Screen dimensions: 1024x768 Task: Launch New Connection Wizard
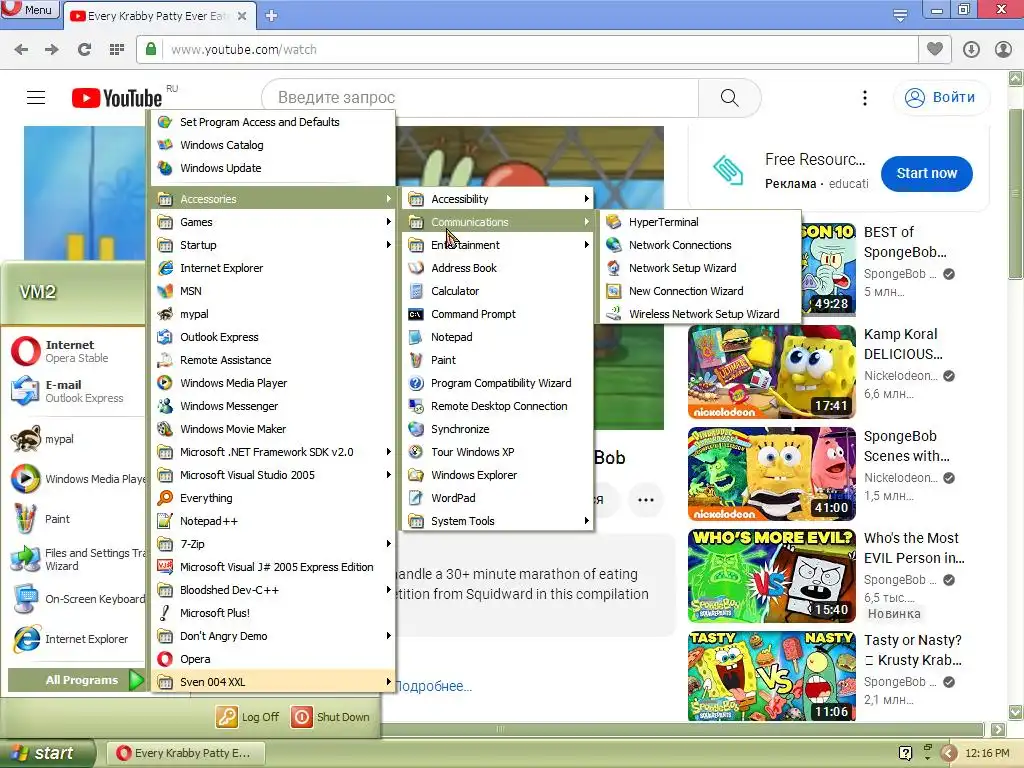point(699,291)
